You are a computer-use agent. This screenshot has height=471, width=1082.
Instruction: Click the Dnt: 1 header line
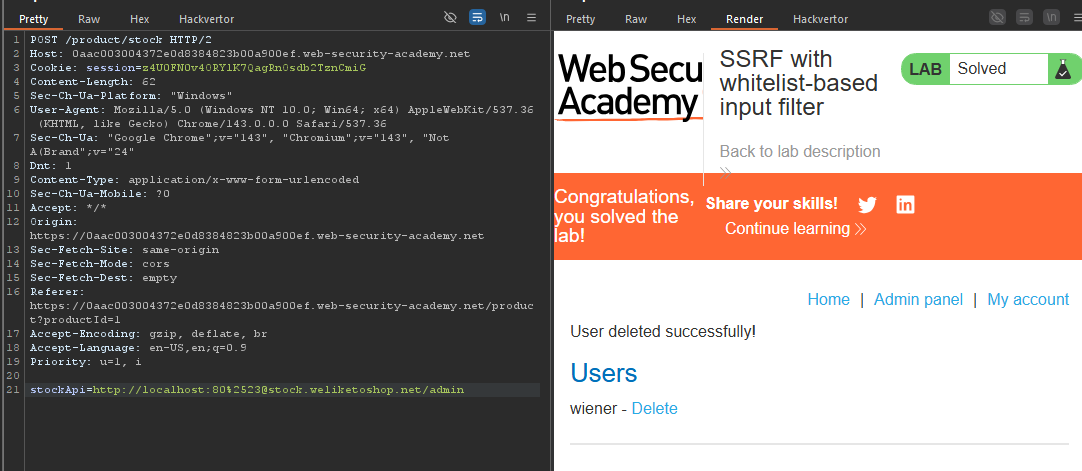tap(50, 166)
